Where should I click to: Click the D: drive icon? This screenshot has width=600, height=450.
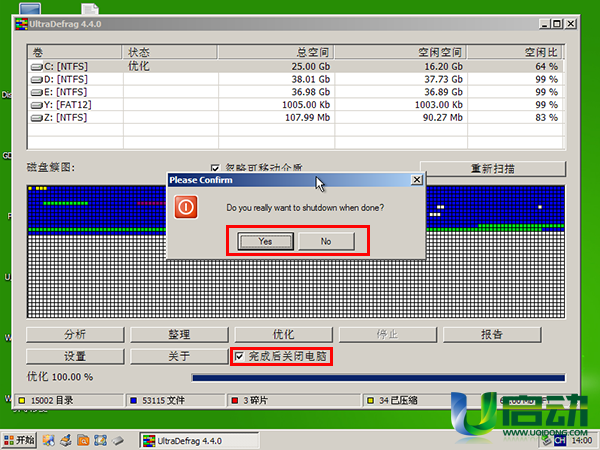tap(36, 80)
